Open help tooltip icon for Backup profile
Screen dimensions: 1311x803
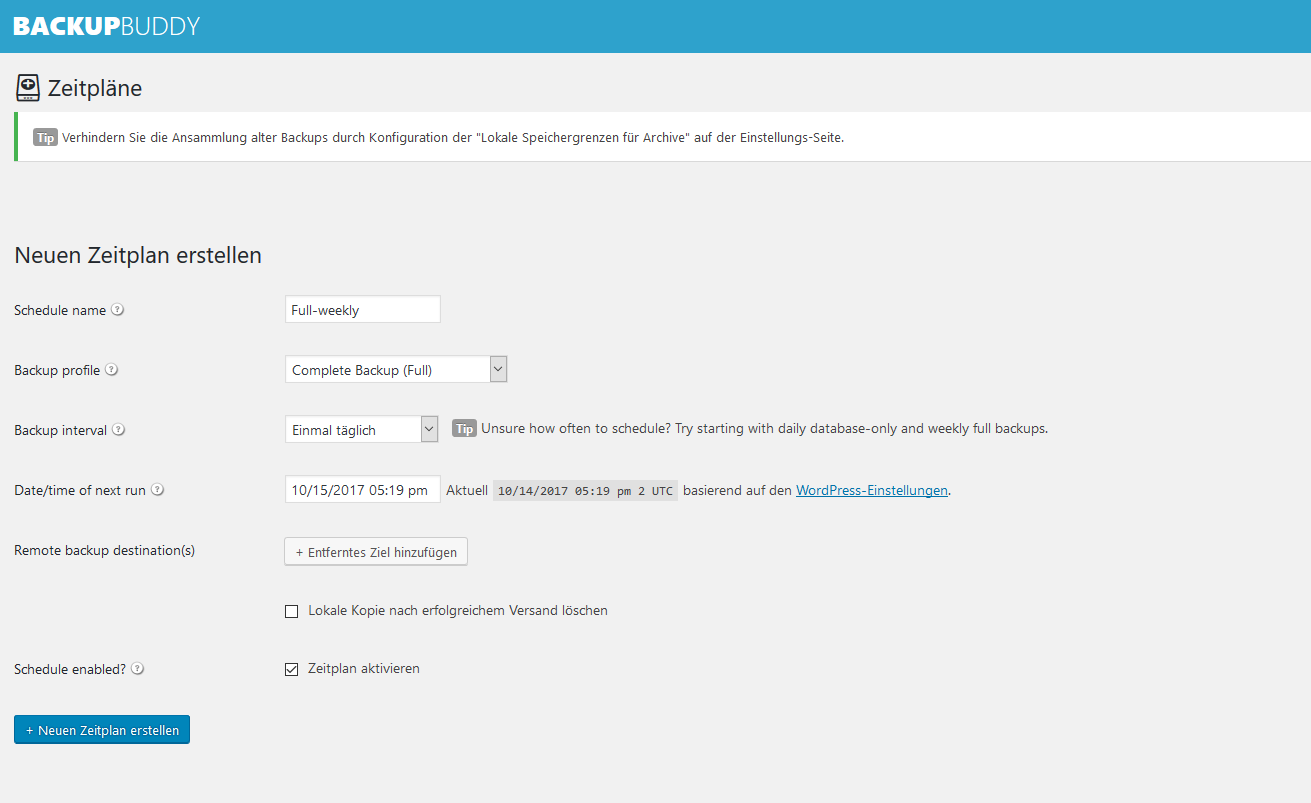112,370
